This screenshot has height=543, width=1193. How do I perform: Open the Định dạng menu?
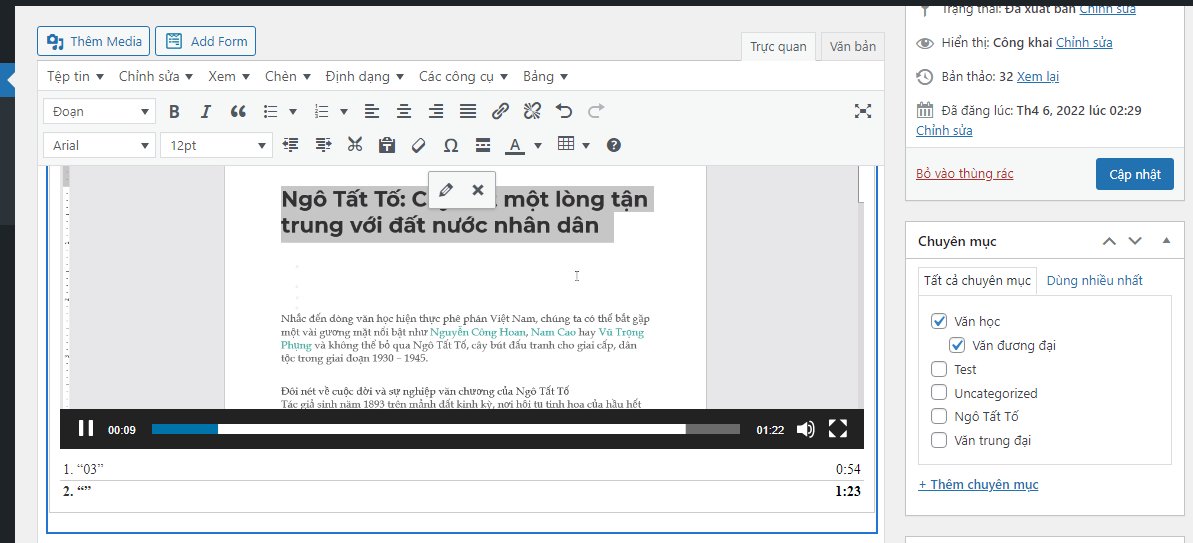[364, 76]
